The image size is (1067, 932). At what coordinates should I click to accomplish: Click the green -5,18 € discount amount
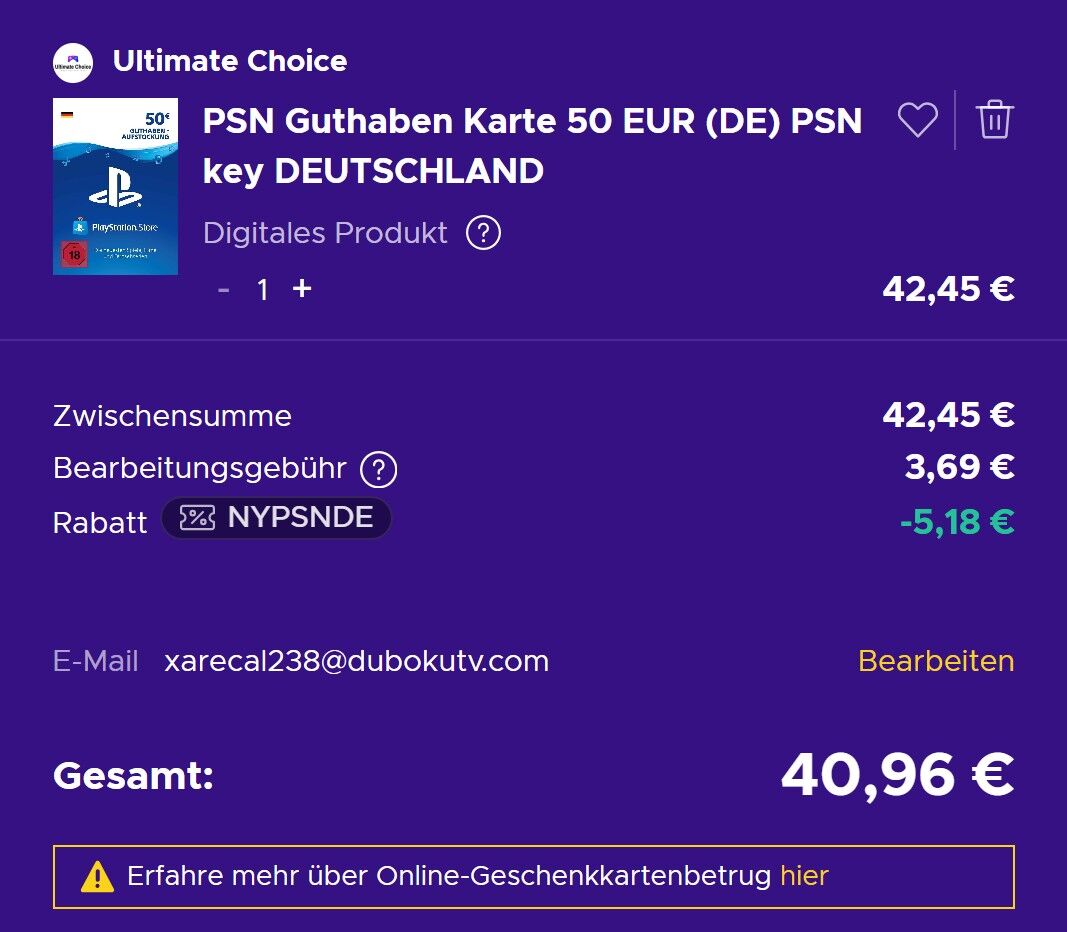(956, 521)
